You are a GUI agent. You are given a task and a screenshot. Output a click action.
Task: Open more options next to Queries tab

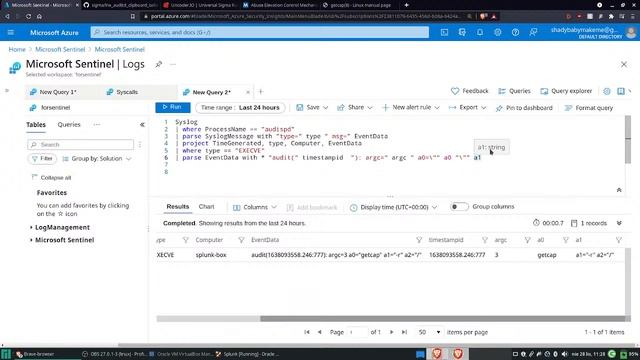97,124
